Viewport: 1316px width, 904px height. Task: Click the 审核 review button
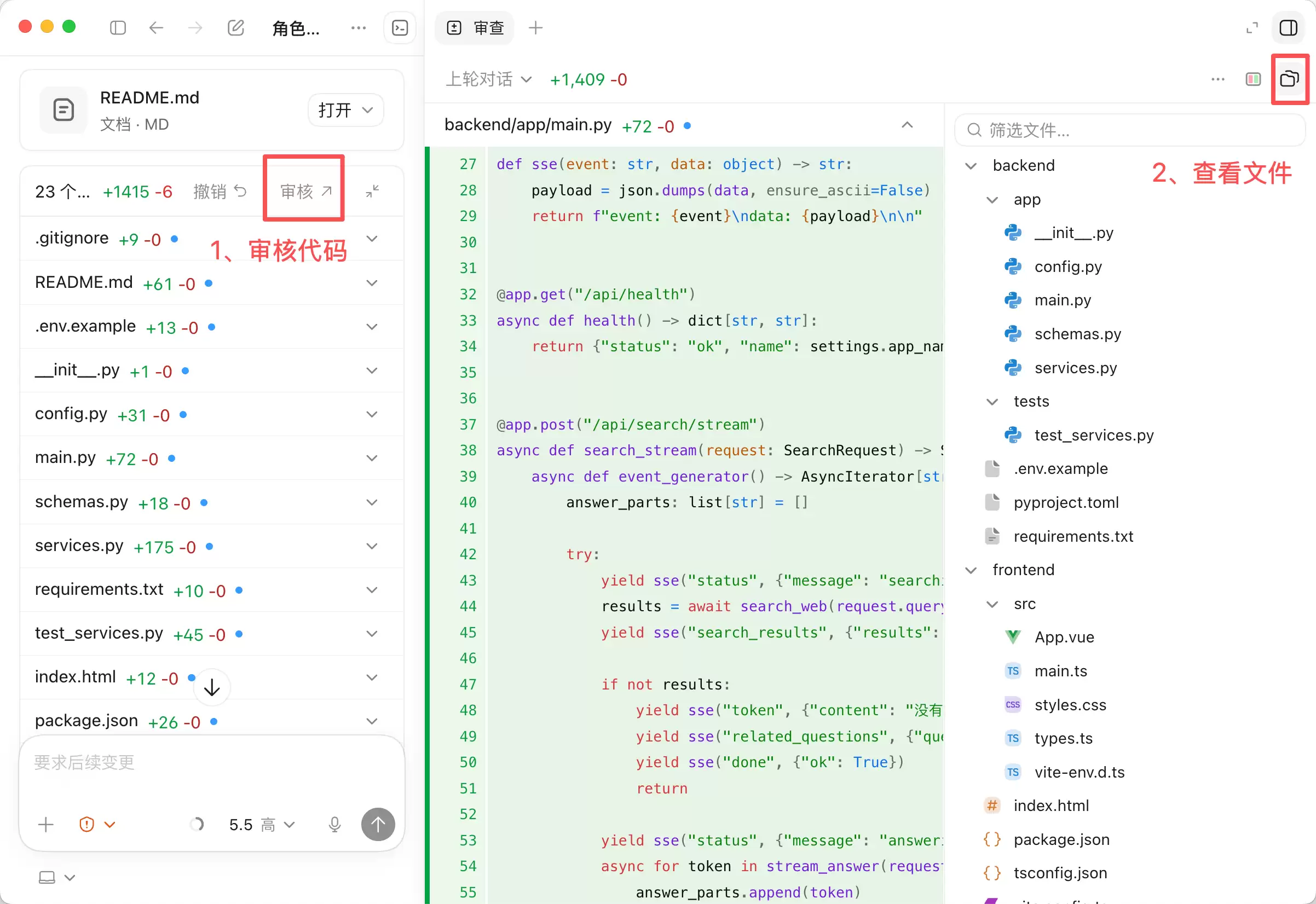pyautogui.click(x=306, y=192)
